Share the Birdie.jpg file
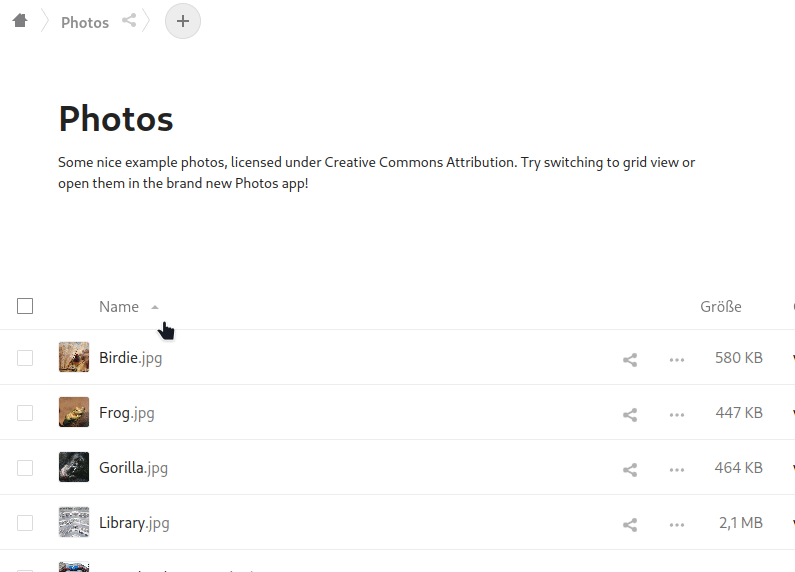Screen dimensions: 795x572 (x=630, y=359)
